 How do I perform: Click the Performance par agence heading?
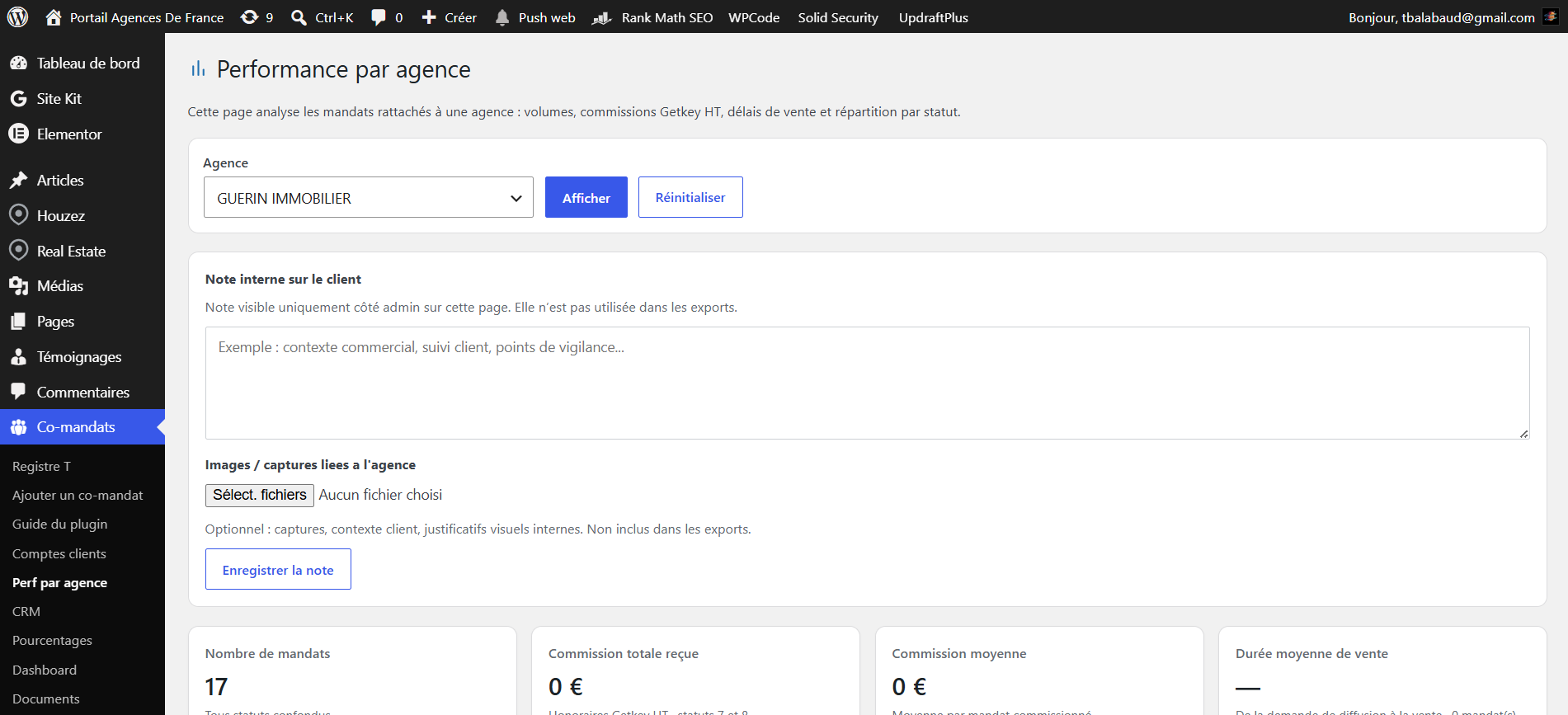click(343, 70)
